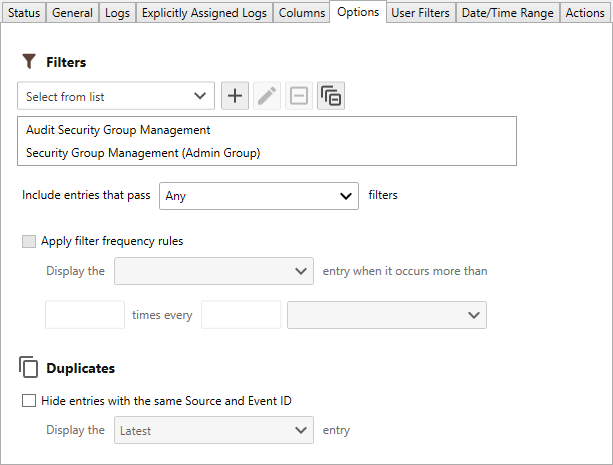Click the edit filter pencil icon
The image size is (613, 465).
pyautogui.click(x=267, y=96)
